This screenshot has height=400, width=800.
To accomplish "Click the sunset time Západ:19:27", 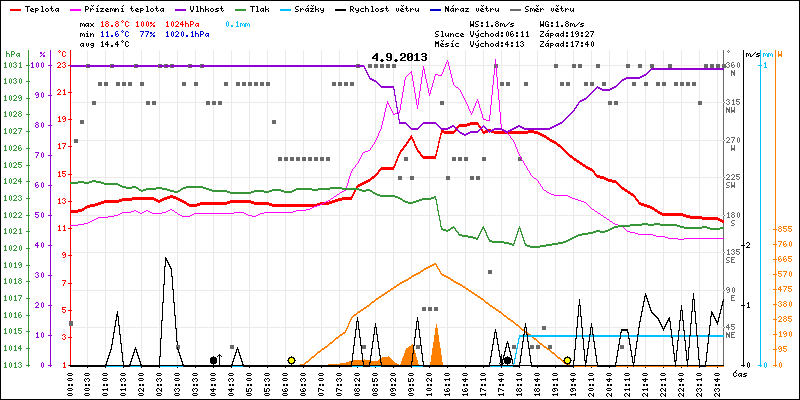I will tap(566, 34).
